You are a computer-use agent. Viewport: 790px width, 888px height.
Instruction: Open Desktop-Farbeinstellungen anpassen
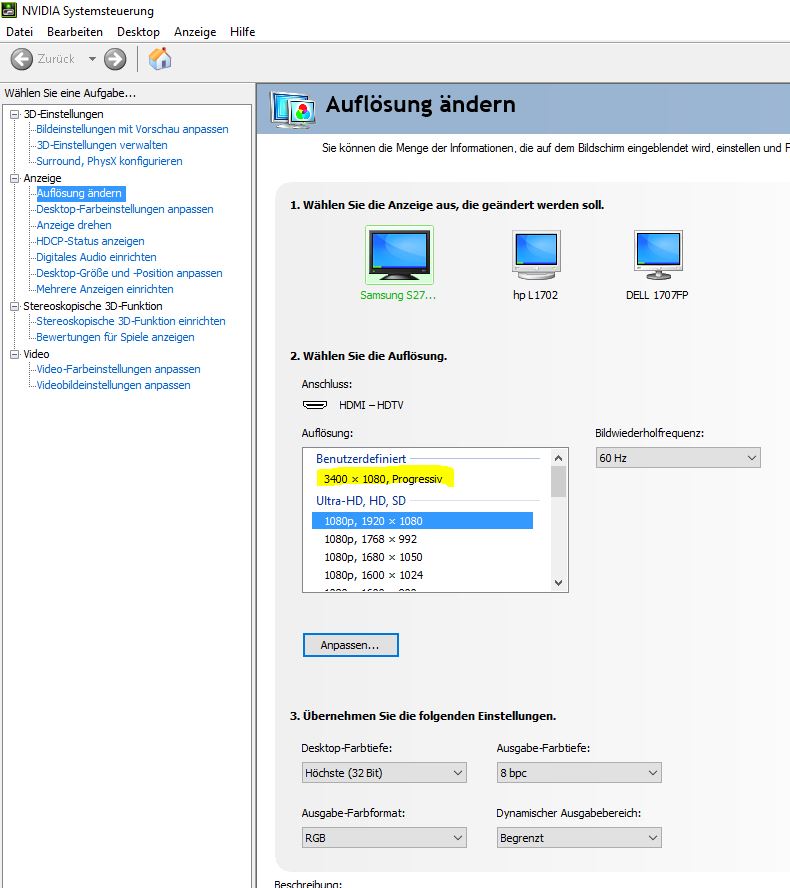click(125, 209)
